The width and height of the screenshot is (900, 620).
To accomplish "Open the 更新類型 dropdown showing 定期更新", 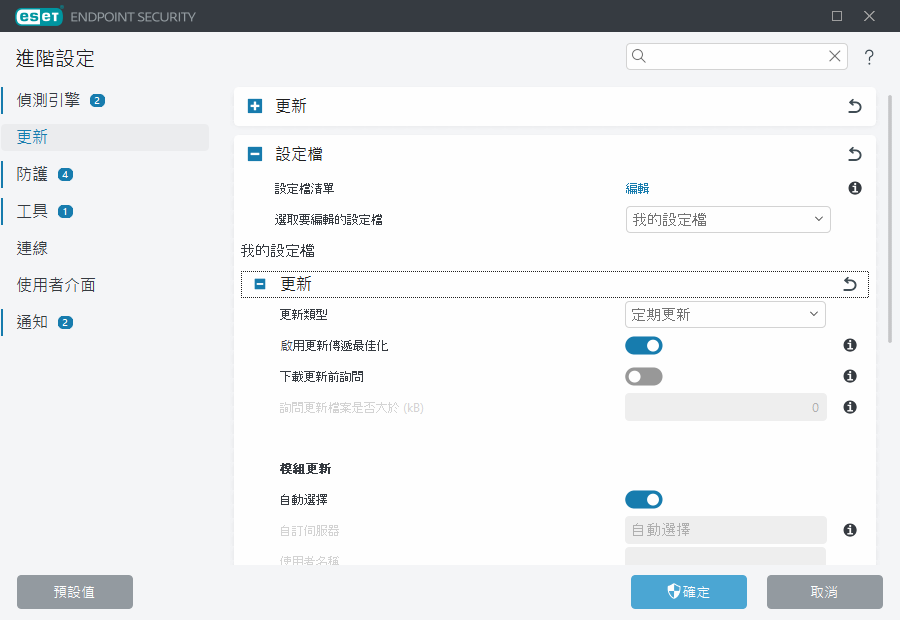I will coord(725,315).
